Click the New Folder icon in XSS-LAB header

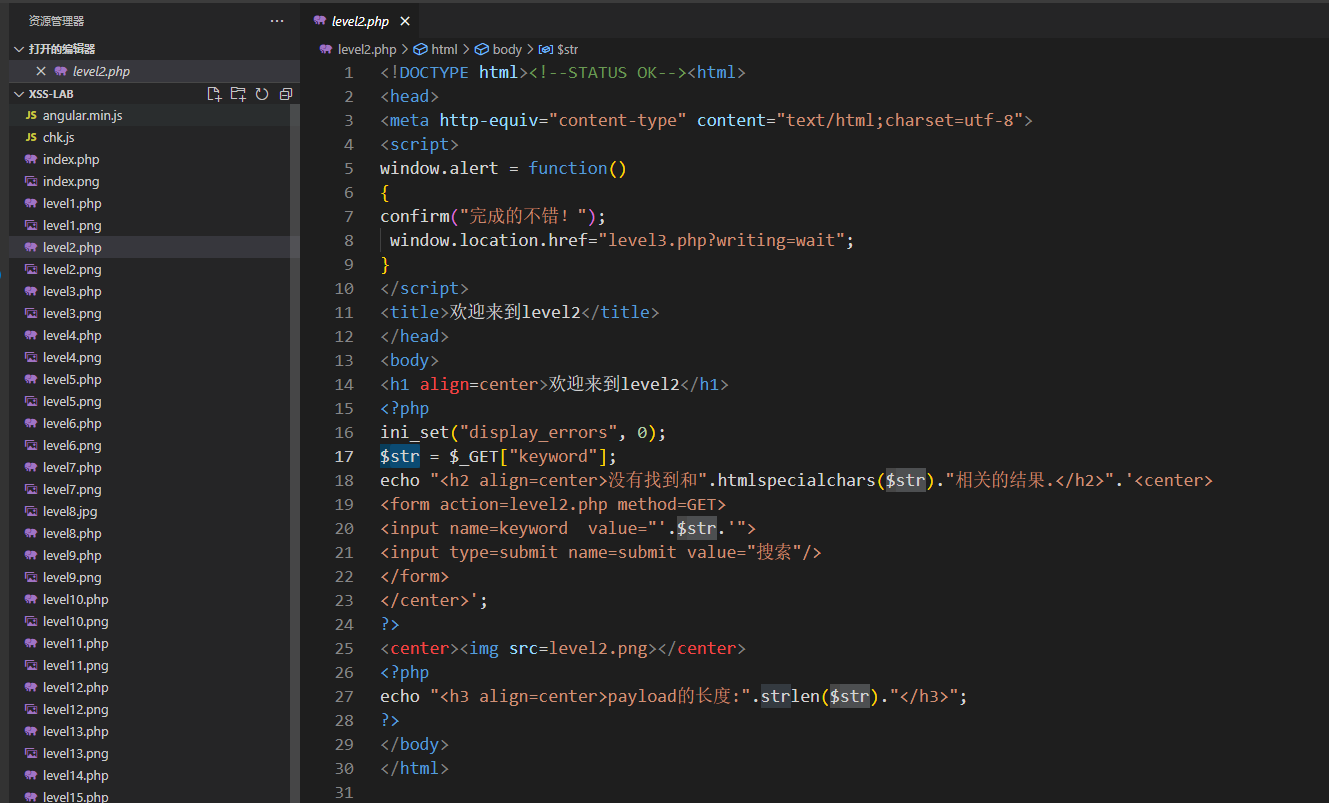coord(238,94)
